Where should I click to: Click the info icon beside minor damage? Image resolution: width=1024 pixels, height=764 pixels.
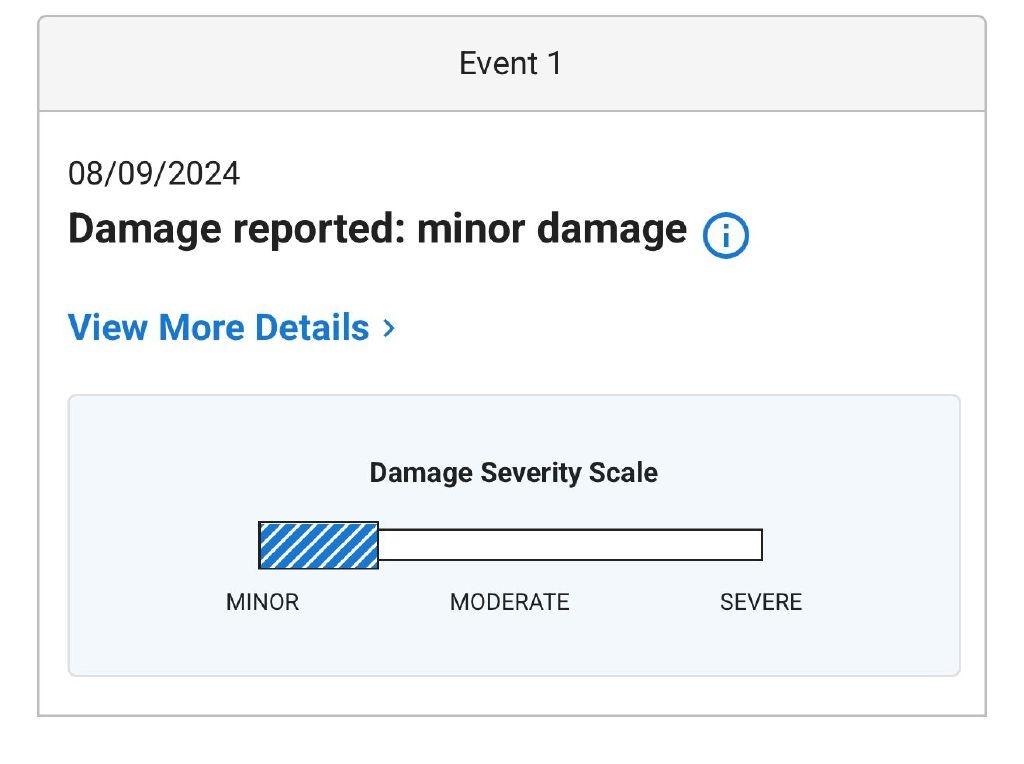click(726, 236)
